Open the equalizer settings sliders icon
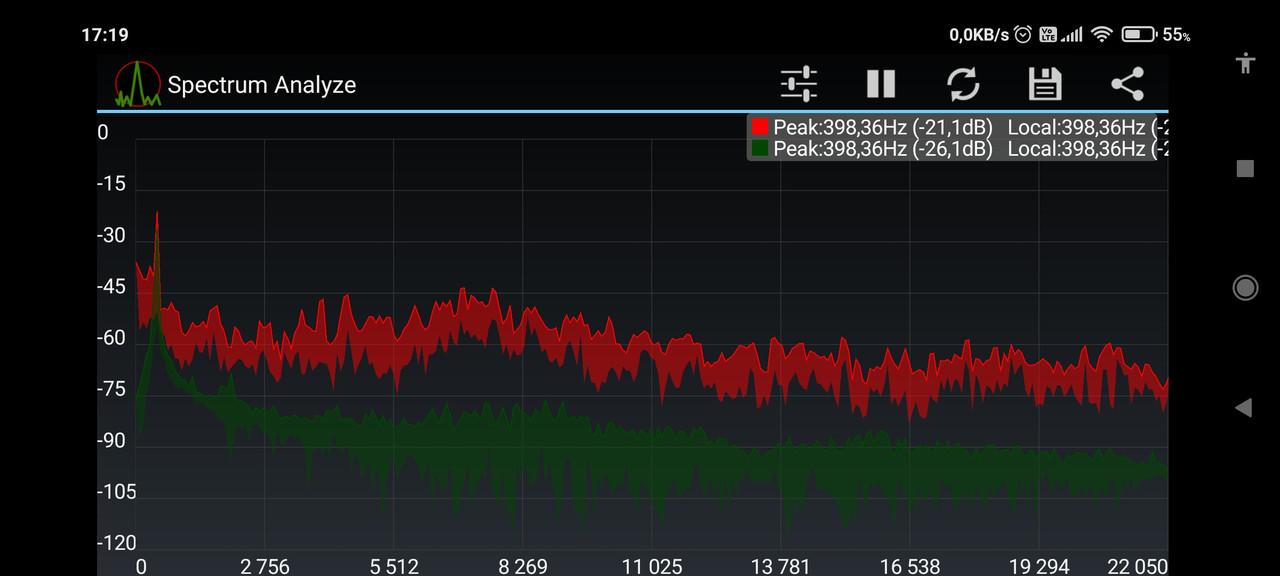 799,83
